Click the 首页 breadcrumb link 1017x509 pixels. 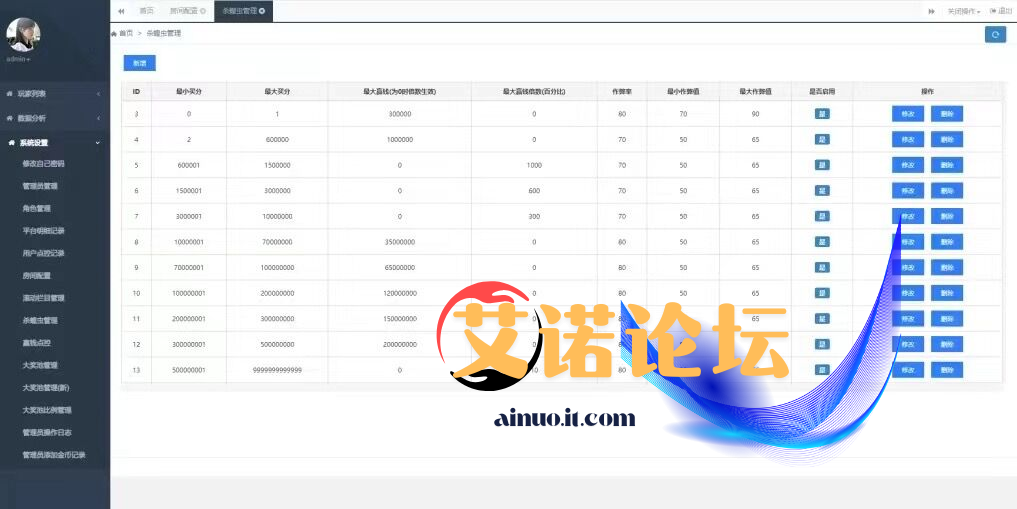(x=126, y=33)
